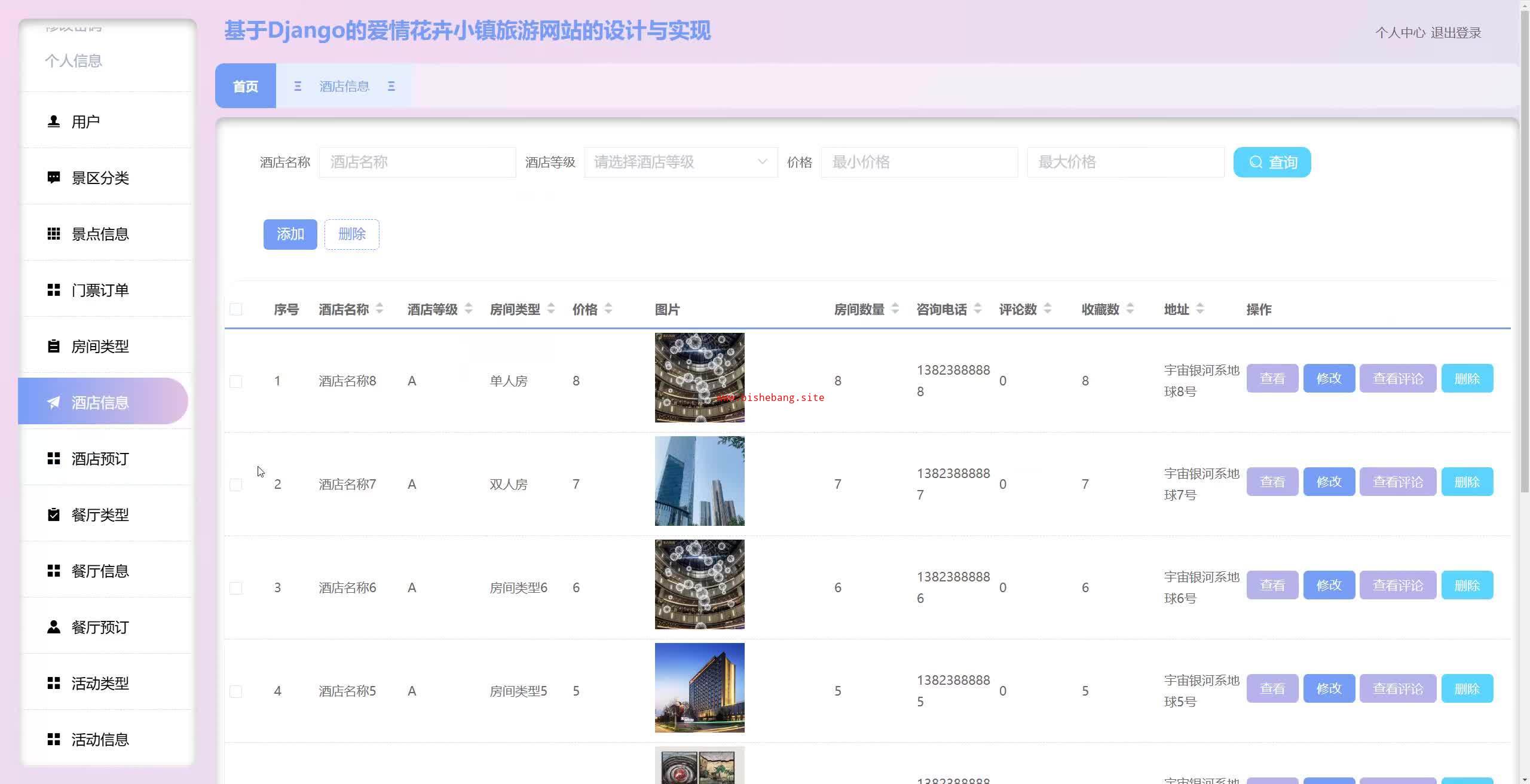Viewport: 1530px width, 784px height.
Task: Click the grid icon for 景点信息
Action: click(x=53, y=234)
